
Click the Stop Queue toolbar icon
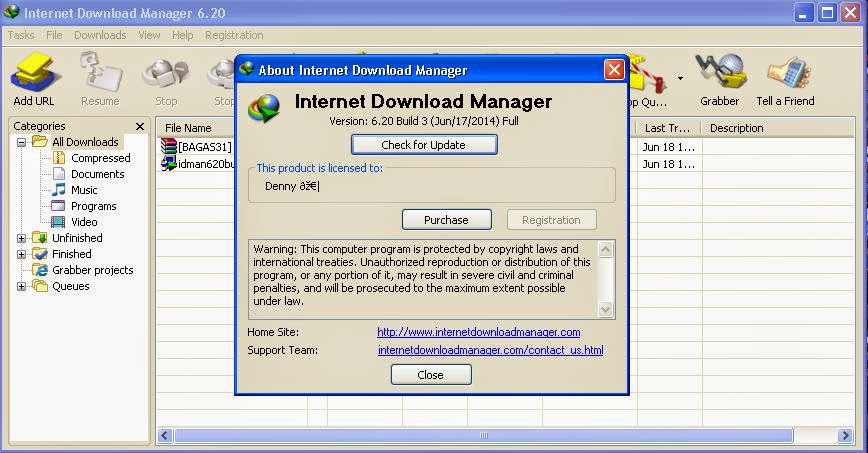[x=648, y=79]
